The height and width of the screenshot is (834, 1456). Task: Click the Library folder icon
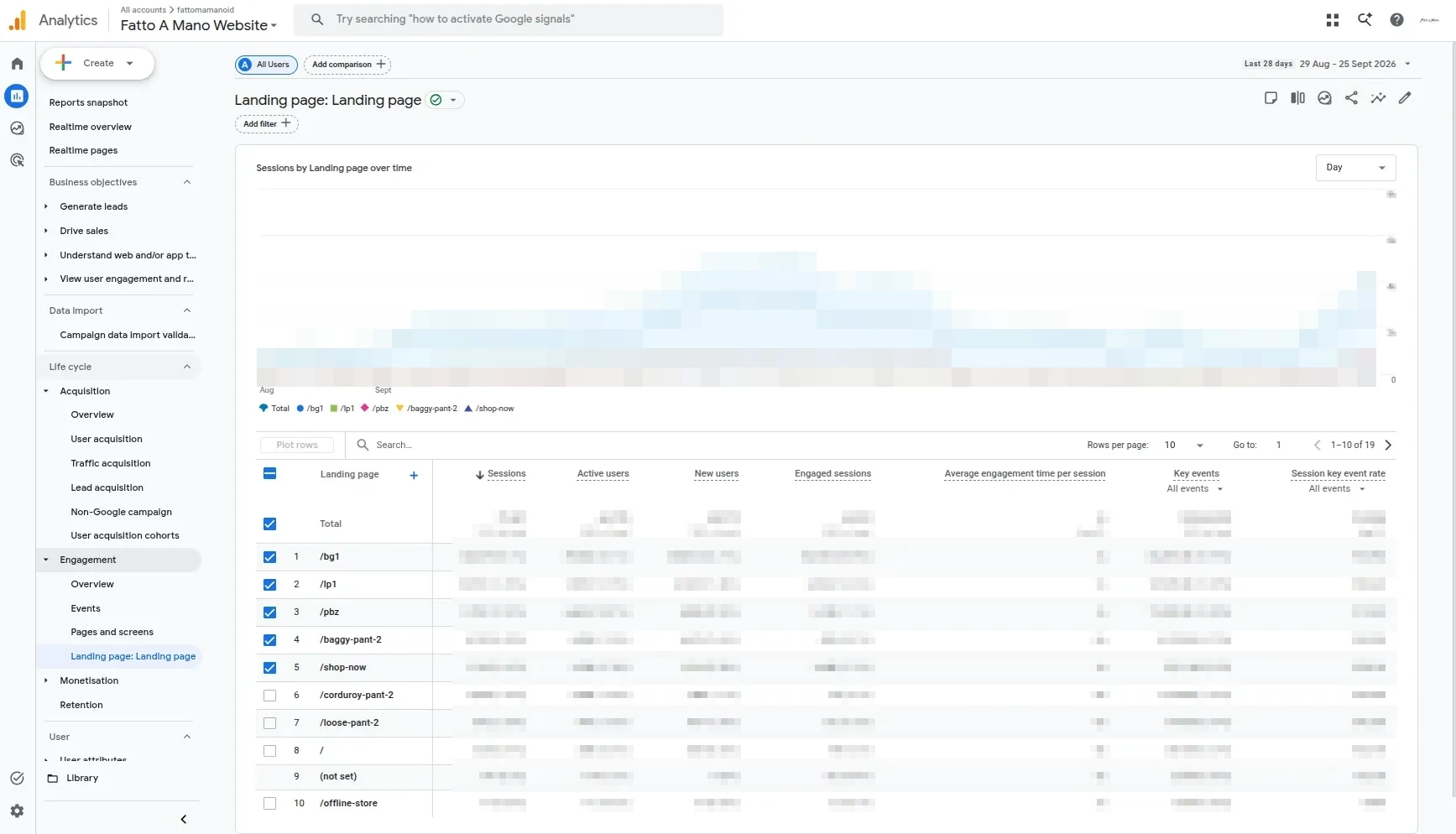point(53,779)
